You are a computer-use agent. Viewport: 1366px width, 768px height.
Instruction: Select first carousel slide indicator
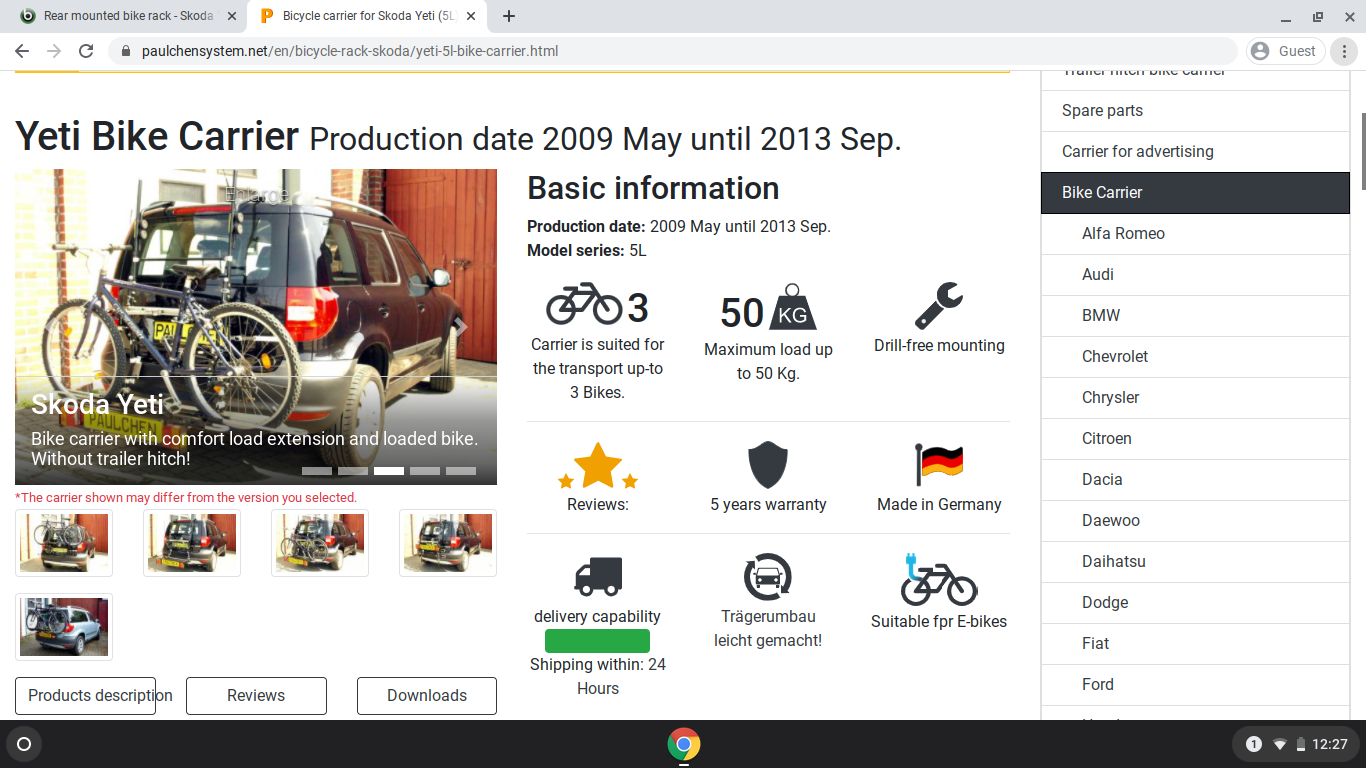317,471
